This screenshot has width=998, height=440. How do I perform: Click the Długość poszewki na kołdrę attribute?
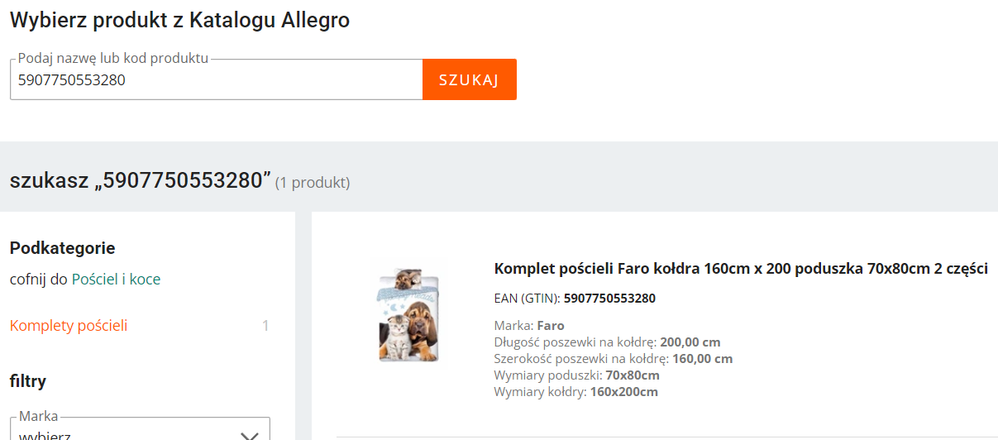coord(607,342)
